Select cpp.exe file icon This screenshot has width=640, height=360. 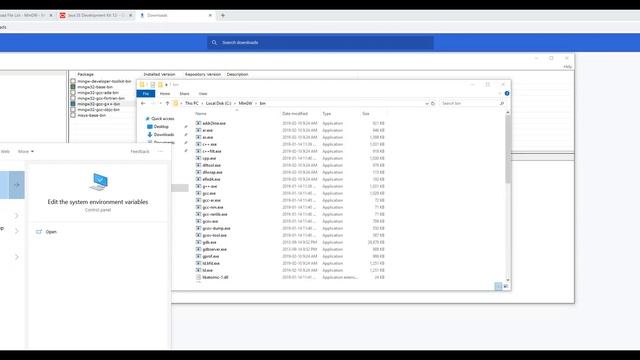(198, 158)
